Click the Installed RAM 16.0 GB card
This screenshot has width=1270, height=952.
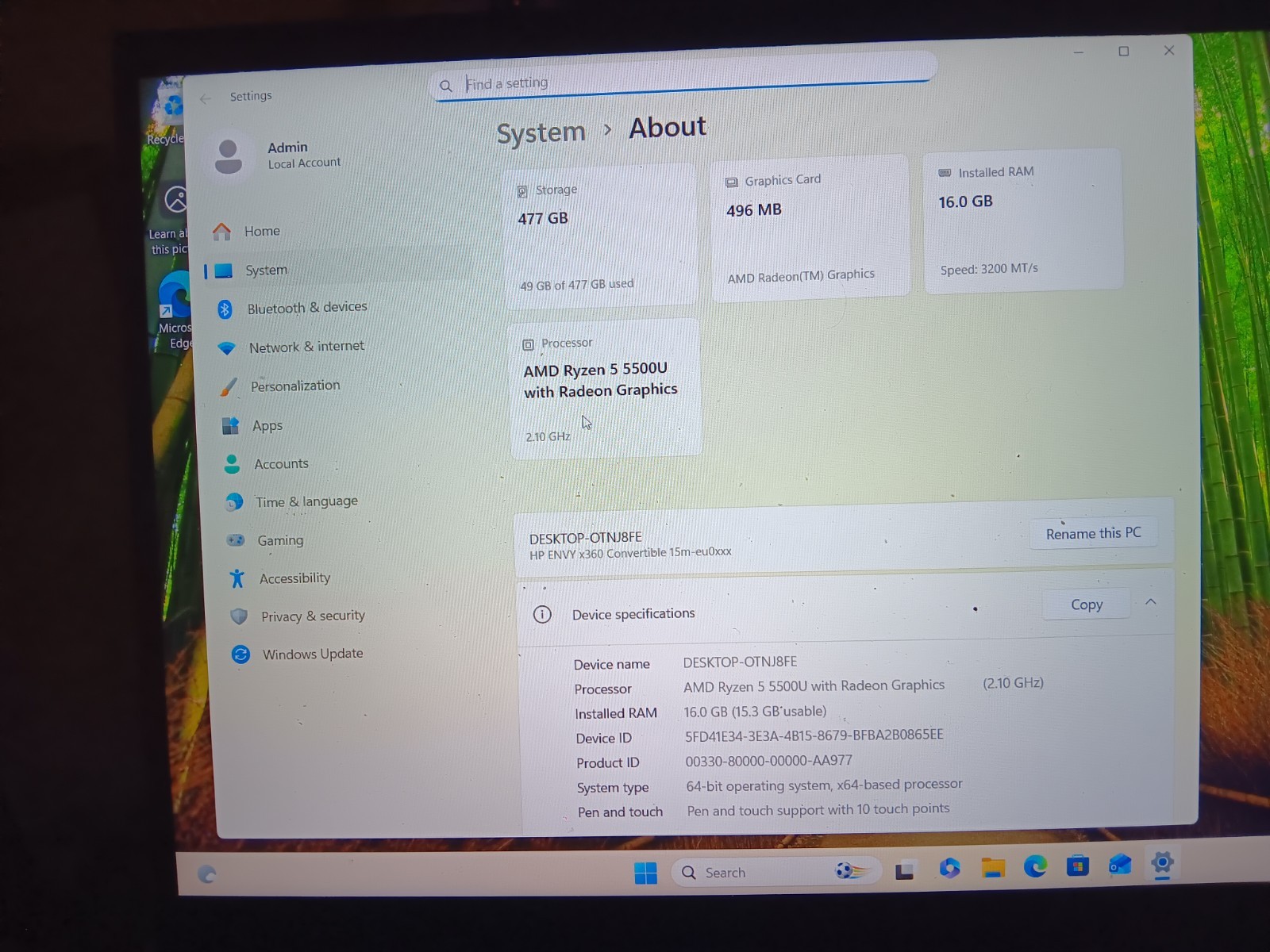tap(1023, 221)
